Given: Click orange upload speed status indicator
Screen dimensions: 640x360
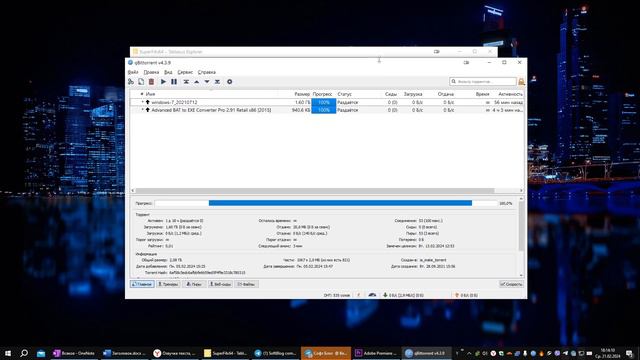Looking at the screenshot, I should point(466,295).
